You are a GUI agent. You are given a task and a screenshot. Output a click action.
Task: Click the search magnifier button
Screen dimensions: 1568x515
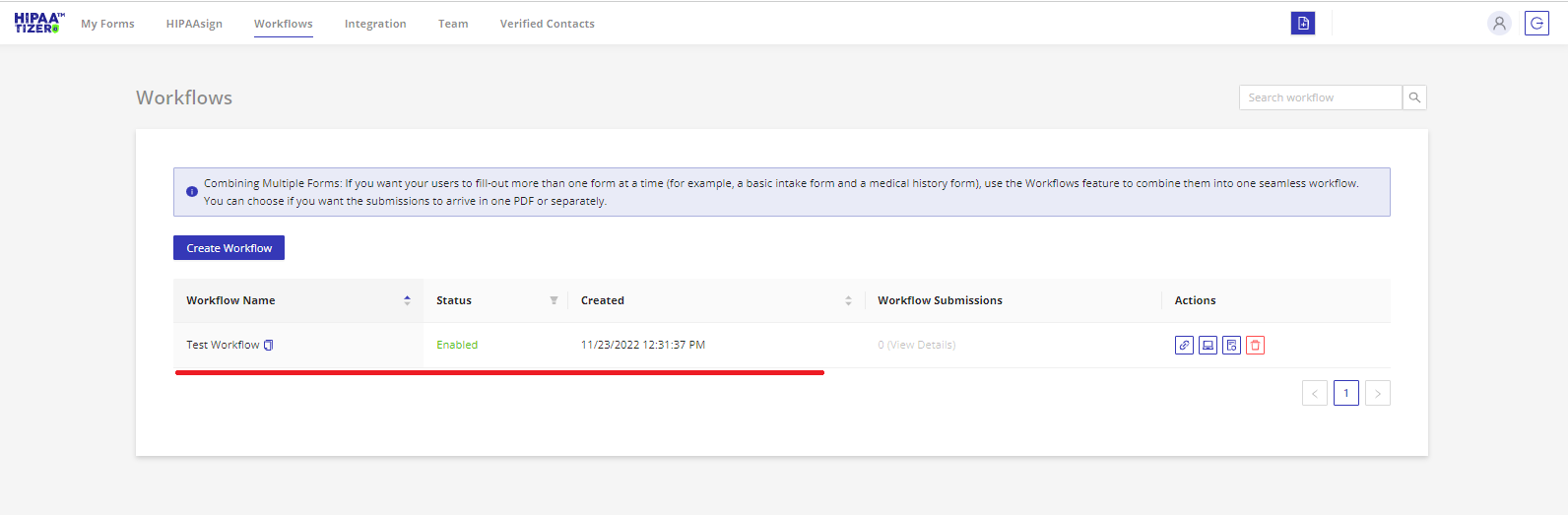pyautogui.click(x=1414, y=97)
